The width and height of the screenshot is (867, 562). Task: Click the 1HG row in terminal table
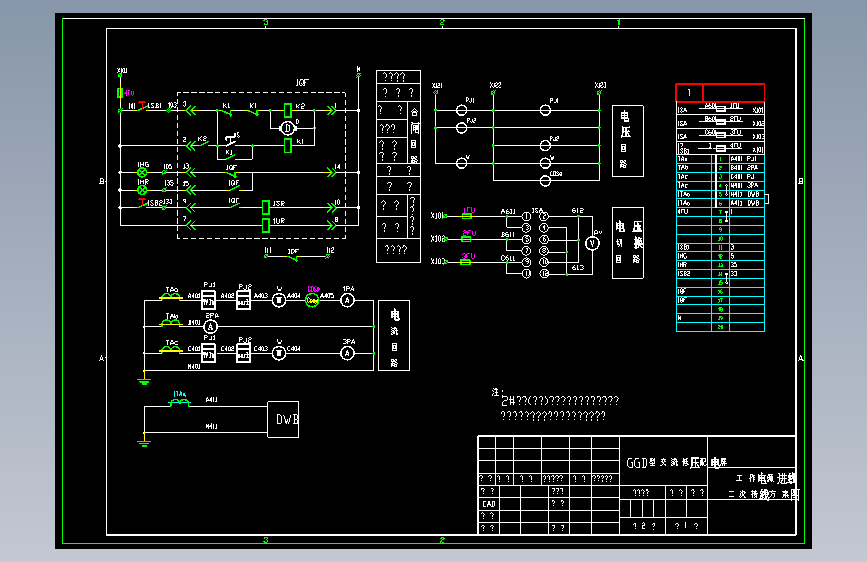tap(720, 256)
